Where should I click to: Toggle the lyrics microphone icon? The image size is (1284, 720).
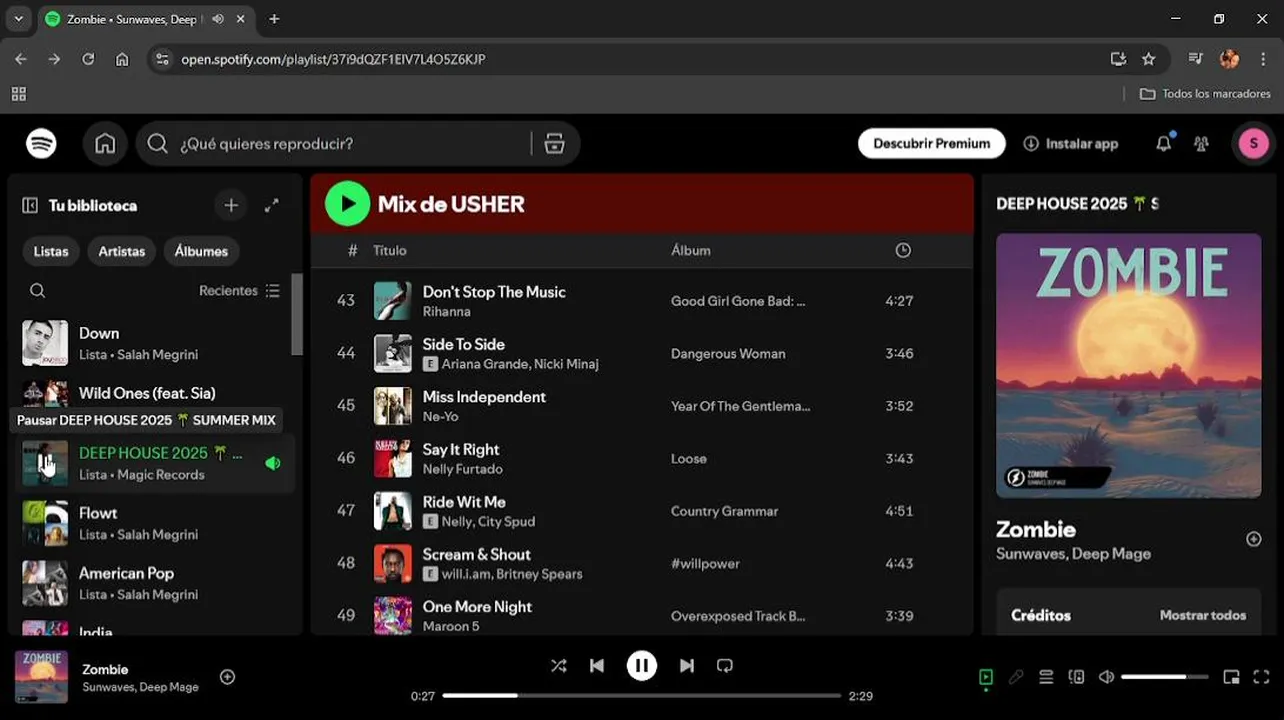pos(1016,677)
